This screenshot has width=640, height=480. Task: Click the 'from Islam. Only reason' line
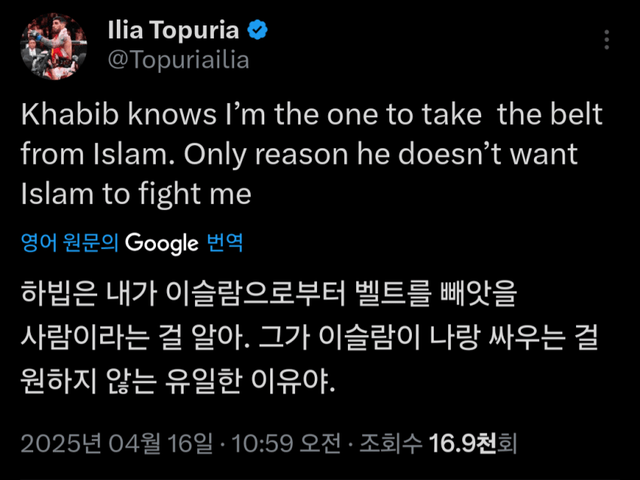point(300,153)
